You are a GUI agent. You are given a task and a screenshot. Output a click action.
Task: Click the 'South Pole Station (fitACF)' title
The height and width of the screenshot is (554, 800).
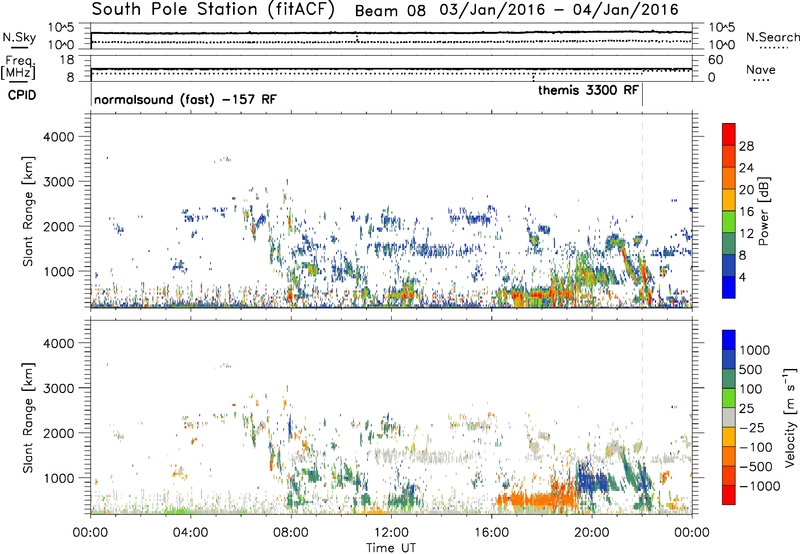(213, 10)
